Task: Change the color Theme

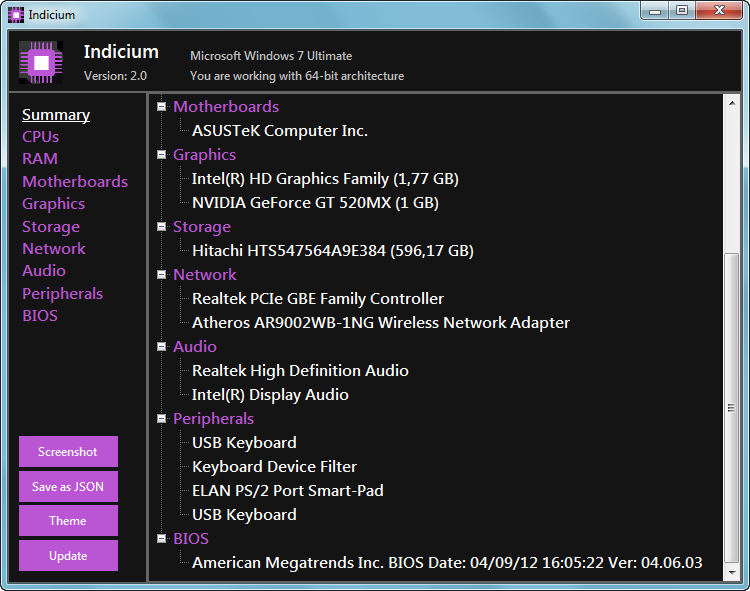Action: (x=68, y=521)
